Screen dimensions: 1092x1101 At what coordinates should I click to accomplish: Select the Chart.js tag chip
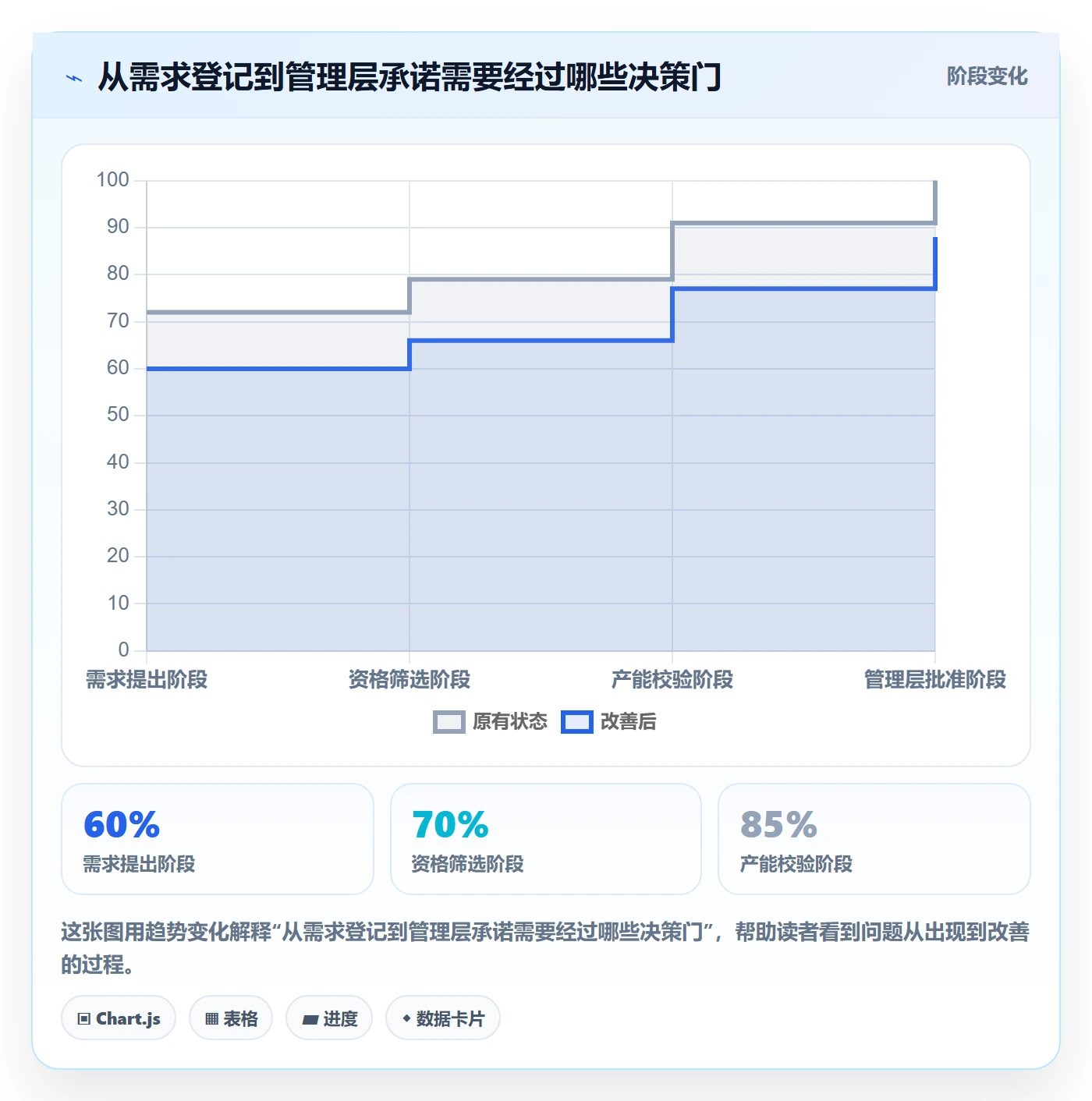119,1018
